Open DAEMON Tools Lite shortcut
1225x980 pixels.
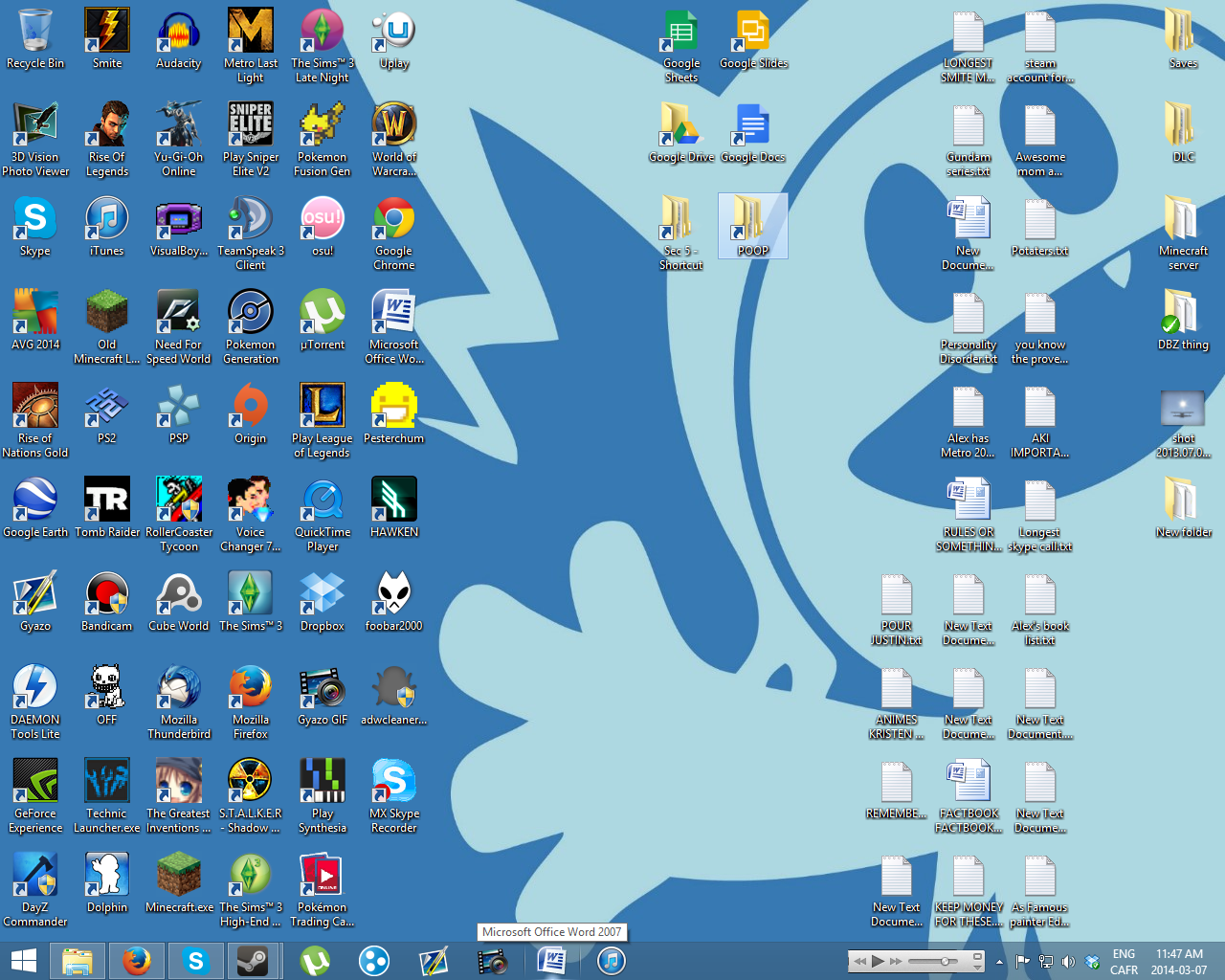[35, 702]
